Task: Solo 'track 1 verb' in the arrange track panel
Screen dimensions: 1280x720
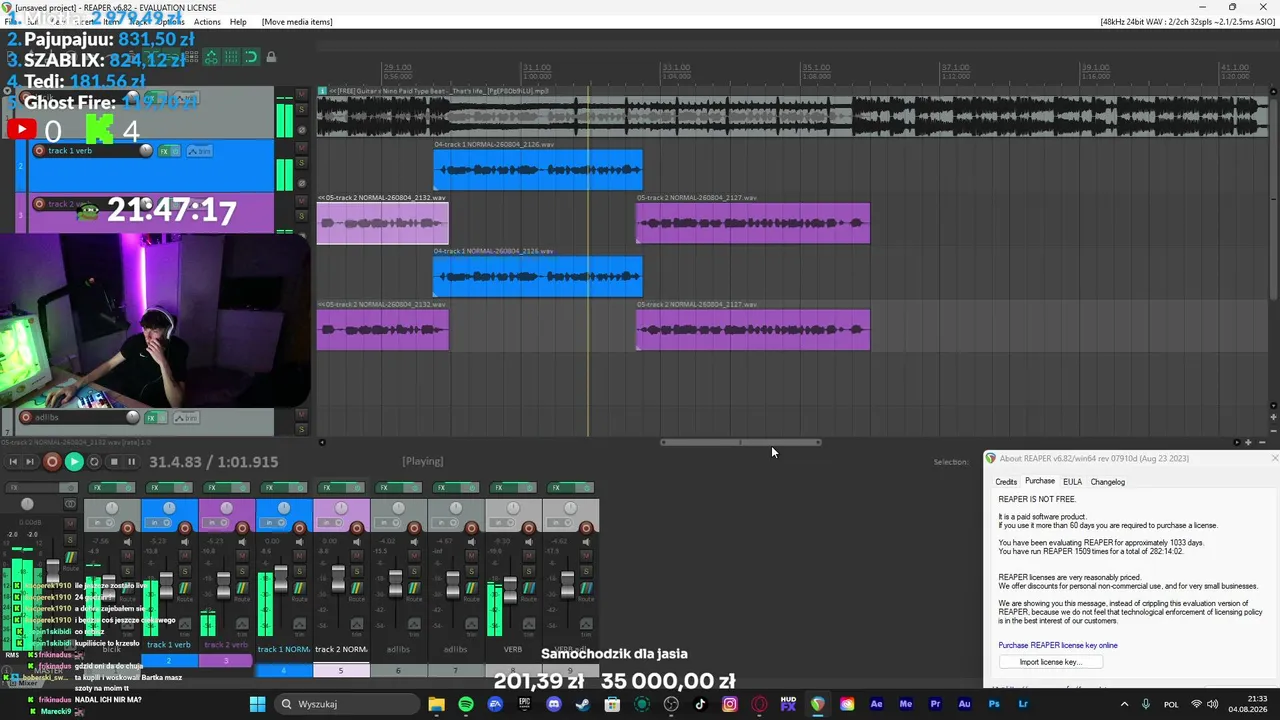Action: [x=301, y=163]
